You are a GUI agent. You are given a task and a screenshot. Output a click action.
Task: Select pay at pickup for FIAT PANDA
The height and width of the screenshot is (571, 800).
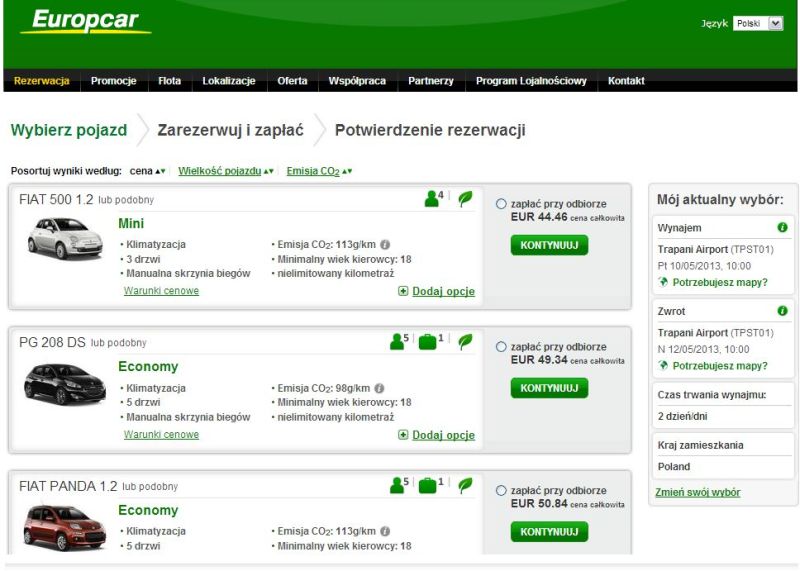[501, 491]
